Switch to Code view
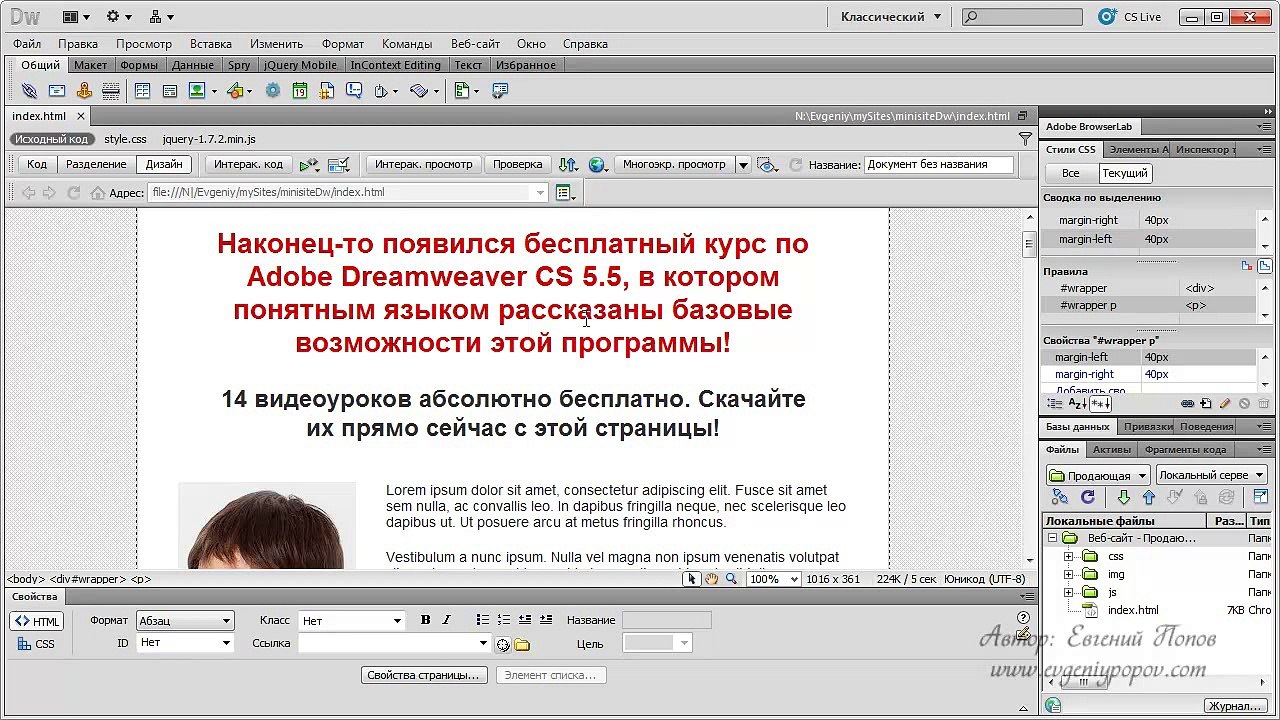 (x=37, y=164)
